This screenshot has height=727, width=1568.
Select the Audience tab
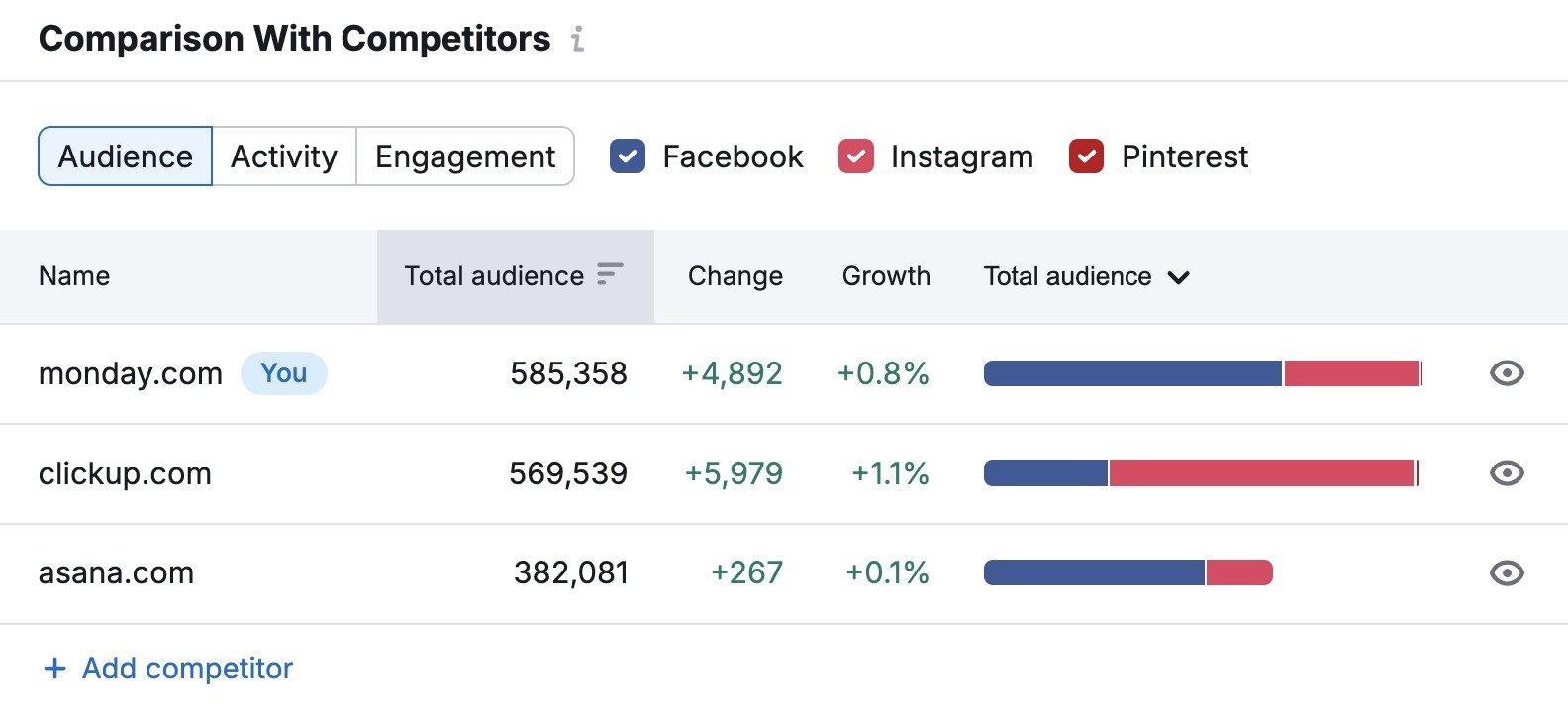coord(124,156)
